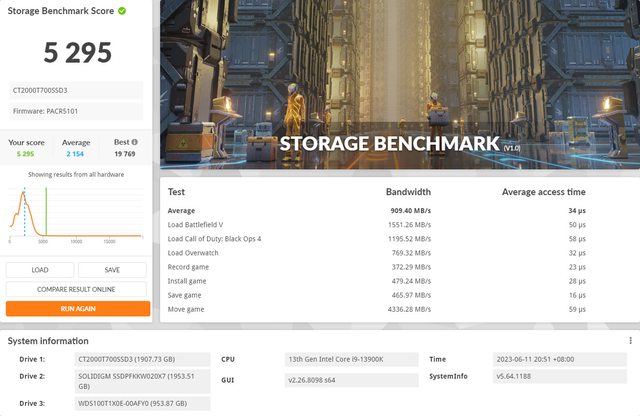Click the Move game test row

point(399,309)
